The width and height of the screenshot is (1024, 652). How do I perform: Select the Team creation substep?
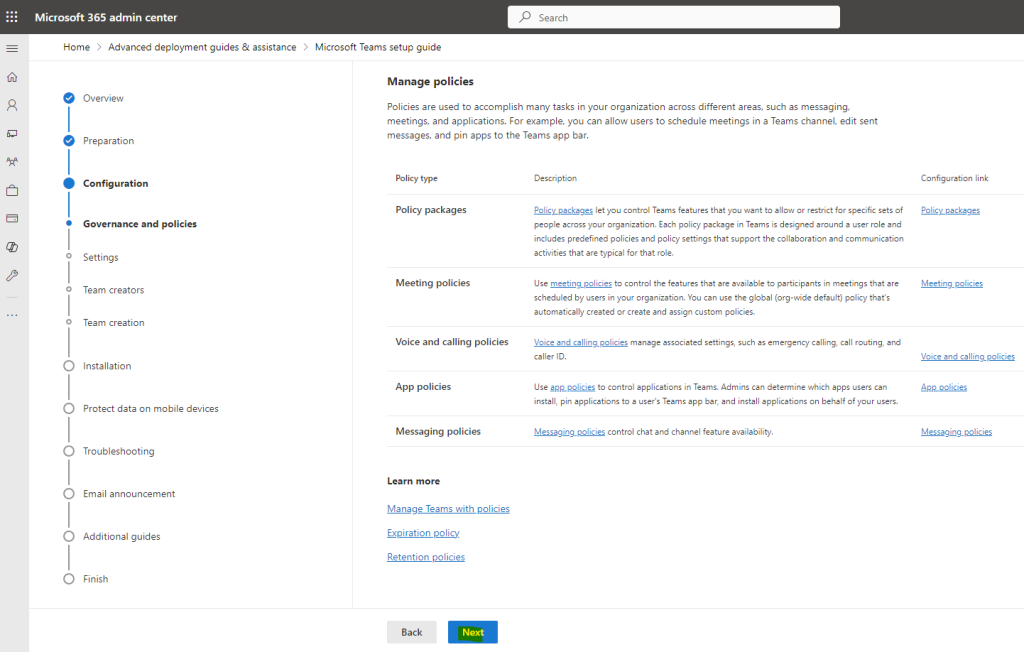114,323
